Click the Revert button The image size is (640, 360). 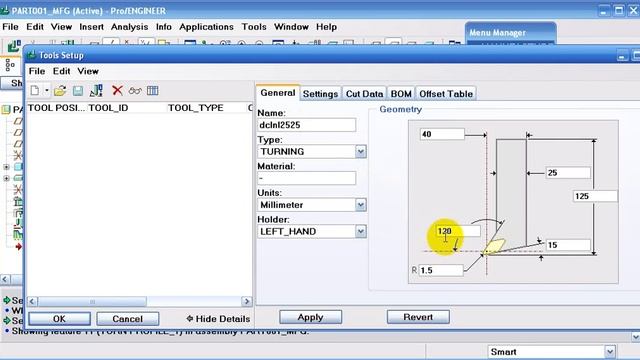pos(418,317)
